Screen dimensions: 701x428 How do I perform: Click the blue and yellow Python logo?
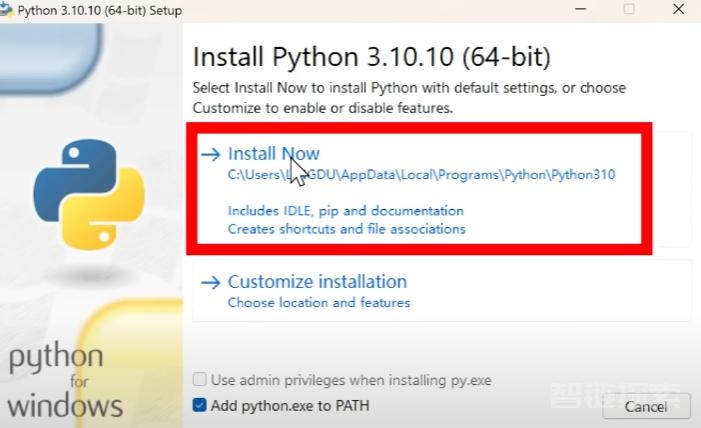[x=89, y=194]
